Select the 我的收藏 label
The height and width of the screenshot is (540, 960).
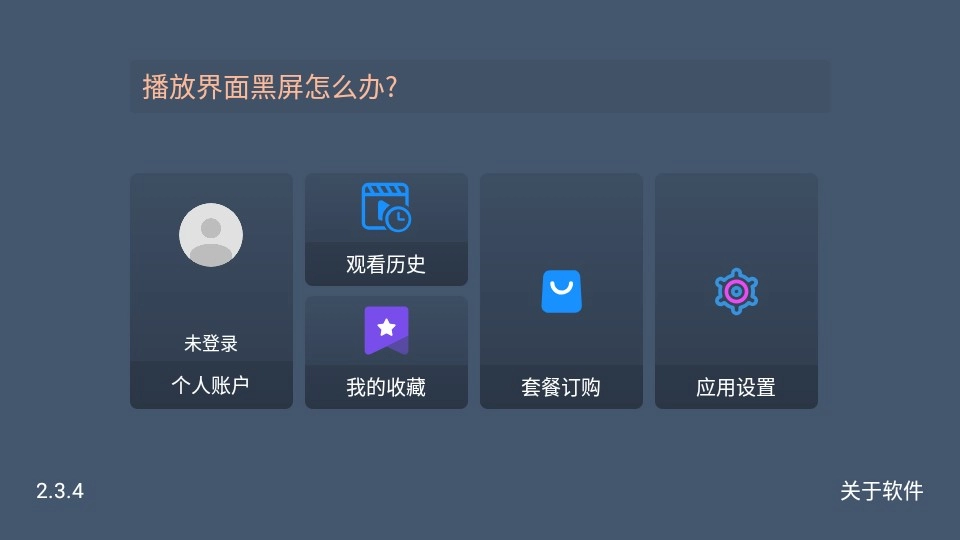pos(386,387)
